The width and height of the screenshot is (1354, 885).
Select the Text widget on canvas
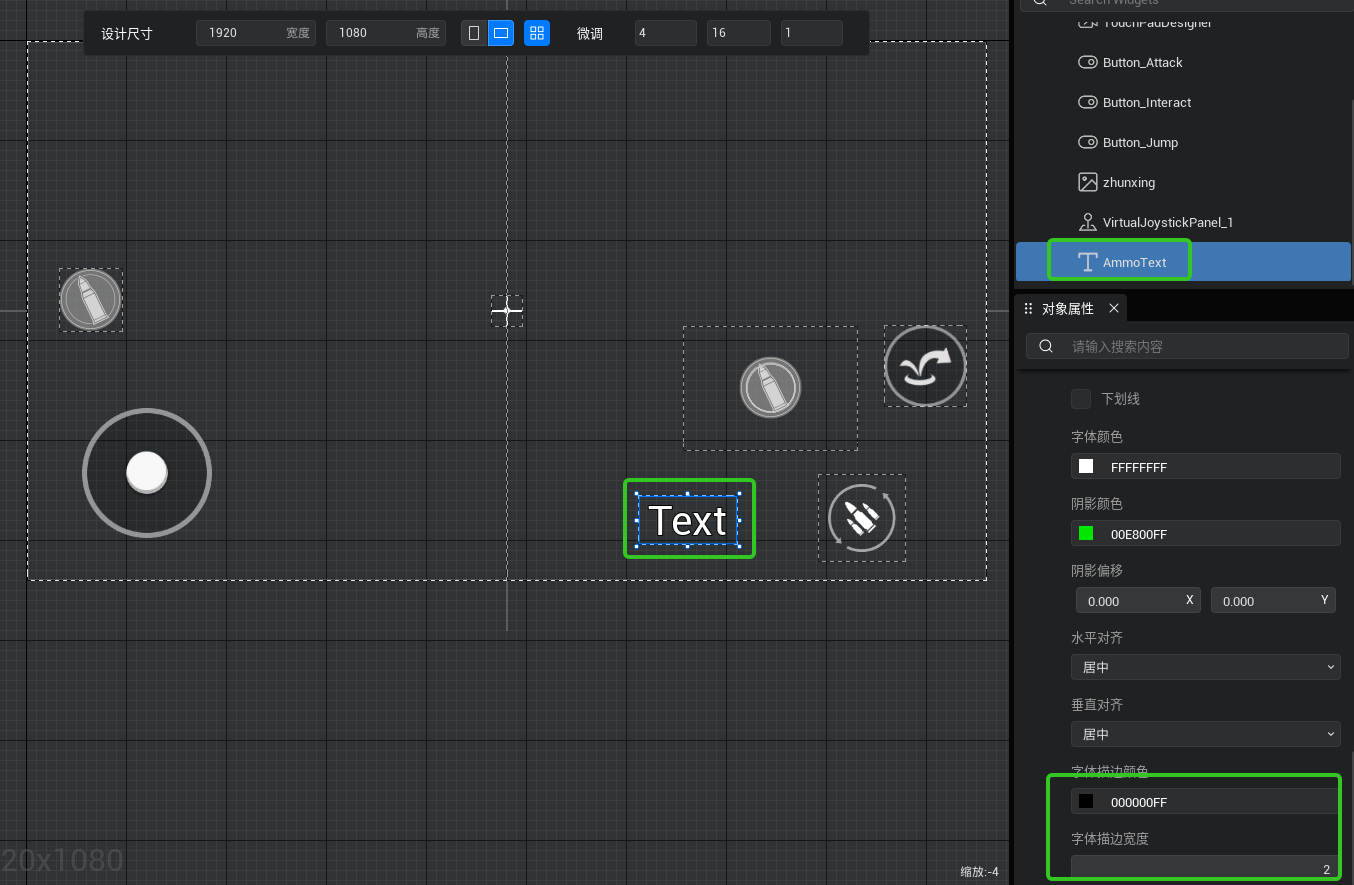click(688, 520)
